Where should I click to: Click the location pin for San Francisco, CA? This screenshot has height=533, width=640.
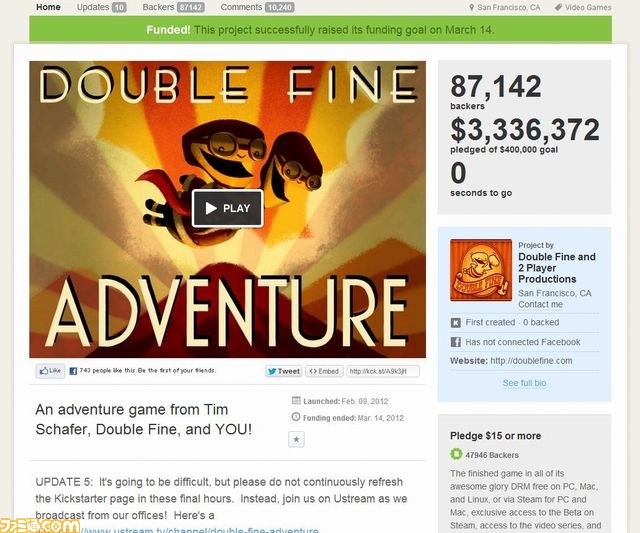pyautogui.click(x=472, y=7)
